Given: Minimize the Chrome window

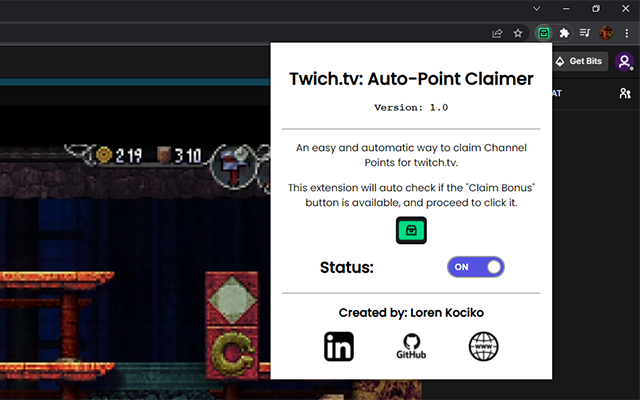Looking at the screenshot, I should pos(566,8).
